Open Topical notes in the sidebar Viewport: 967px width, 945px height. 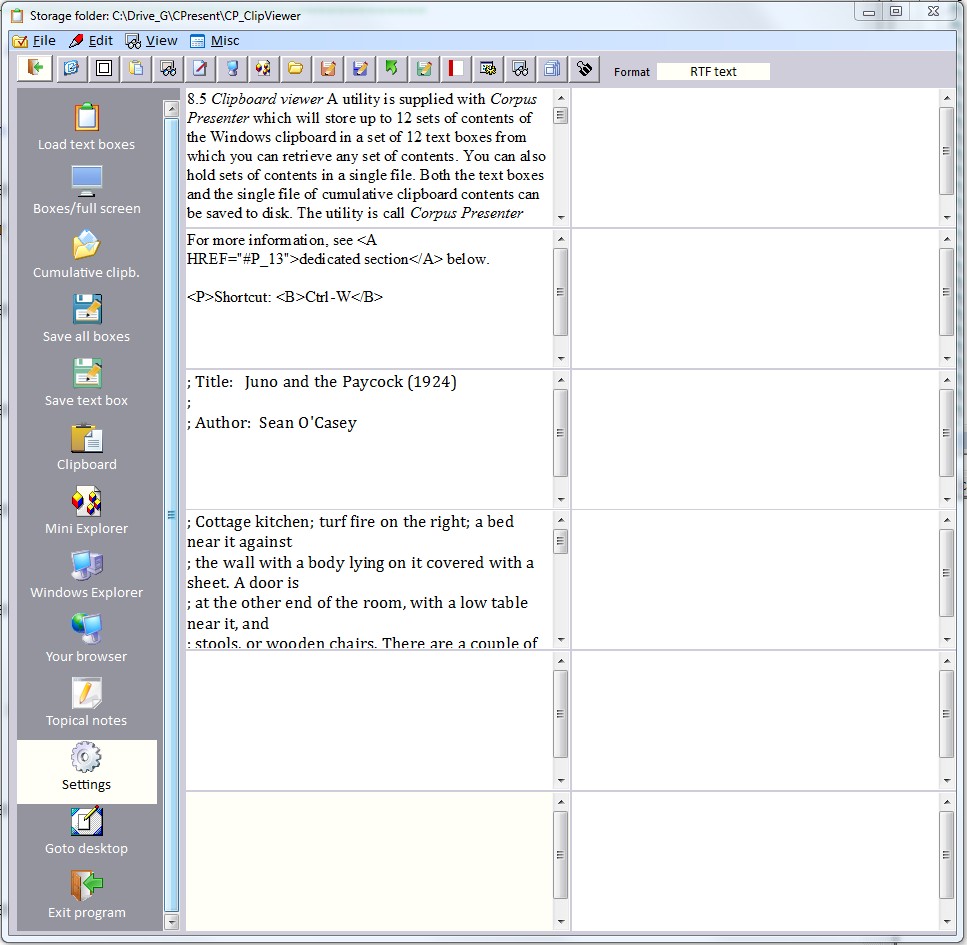87,694
